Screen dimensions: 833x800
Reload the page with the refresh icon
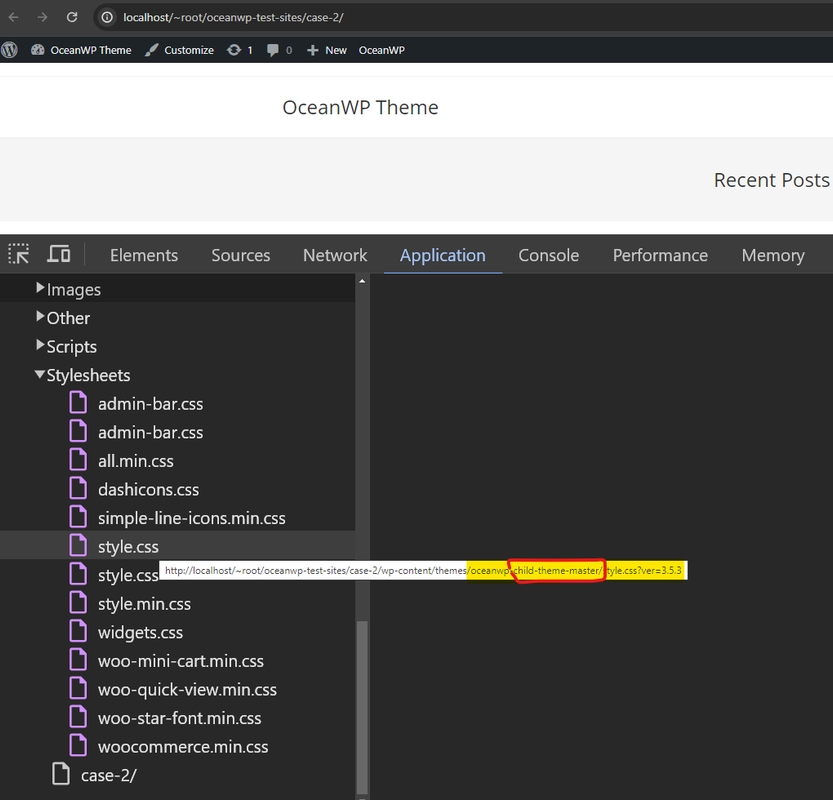point(72,18)
